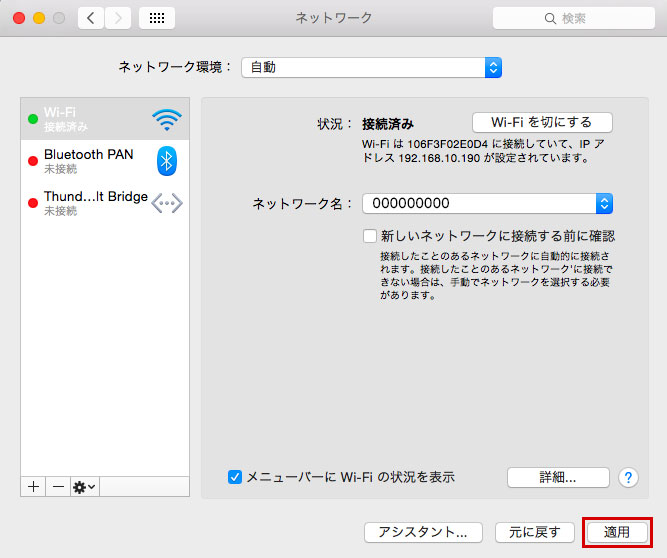The height and width of the screenshot is (558, 667).
Task: Show all preferences grid icon
Action: (x=157, y=18)
